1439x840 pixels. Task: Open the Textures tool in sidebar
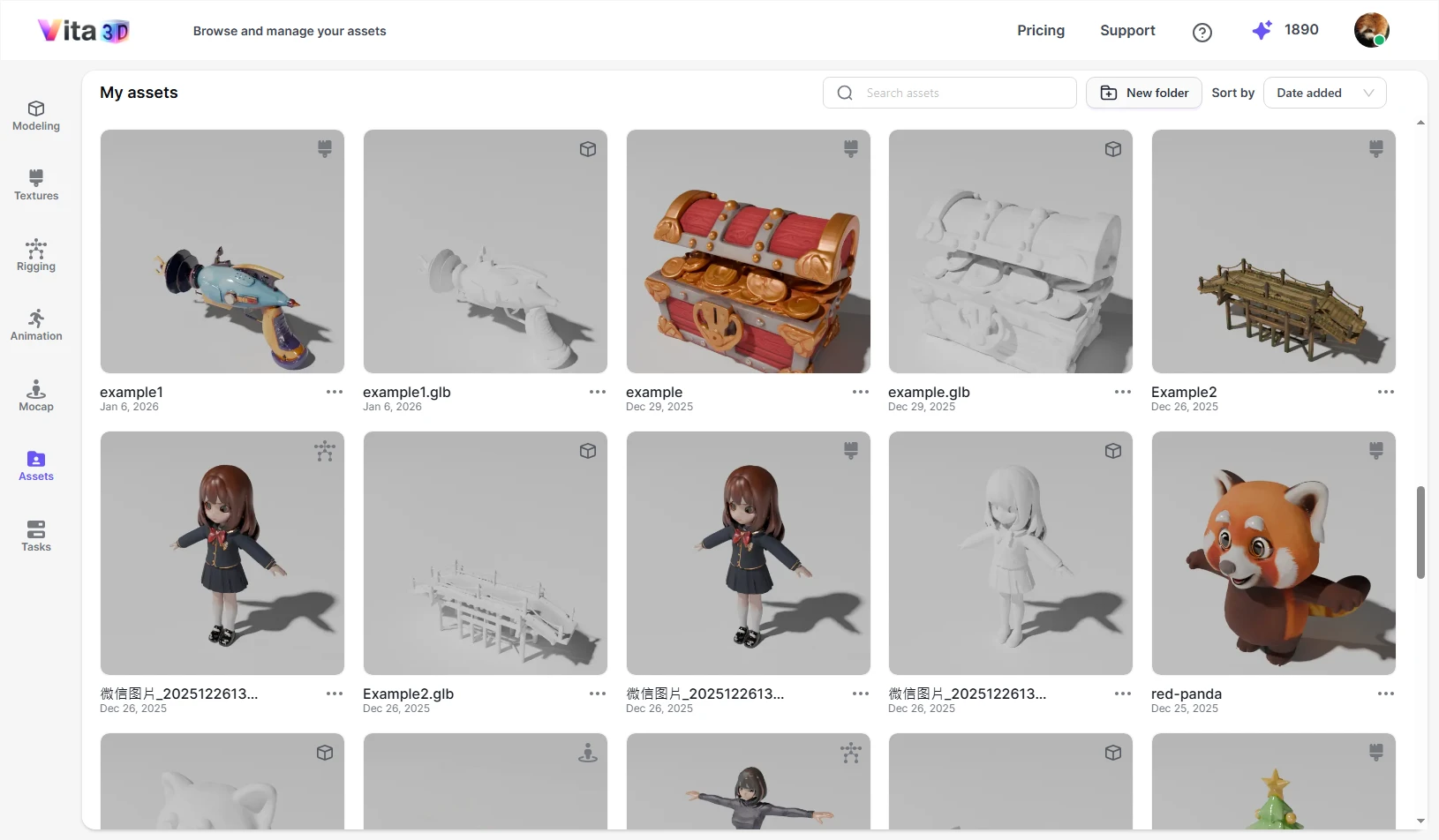click(x=36, y=185)
